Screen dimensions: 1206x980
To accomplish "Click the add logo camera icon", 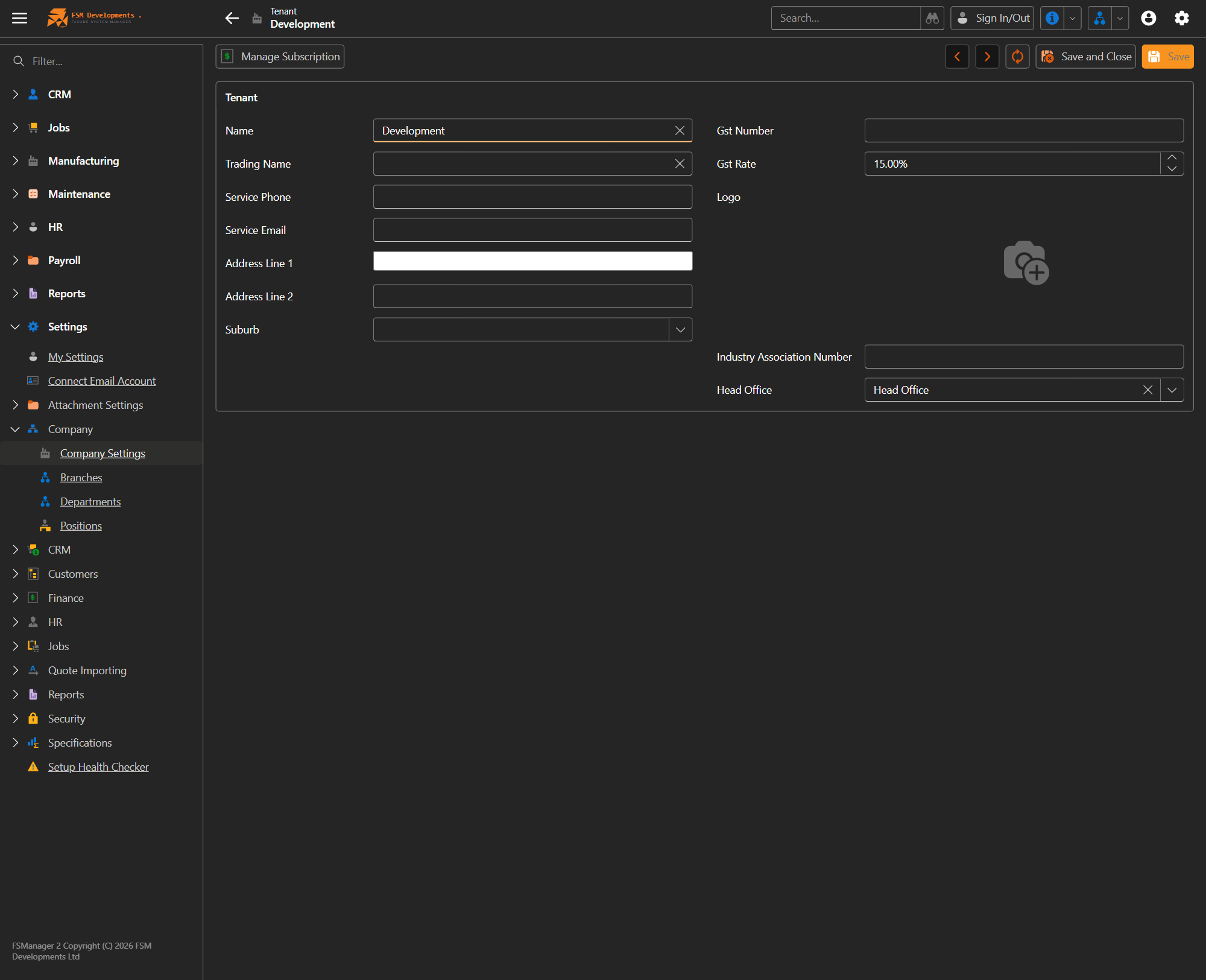I will [1026, 263].
